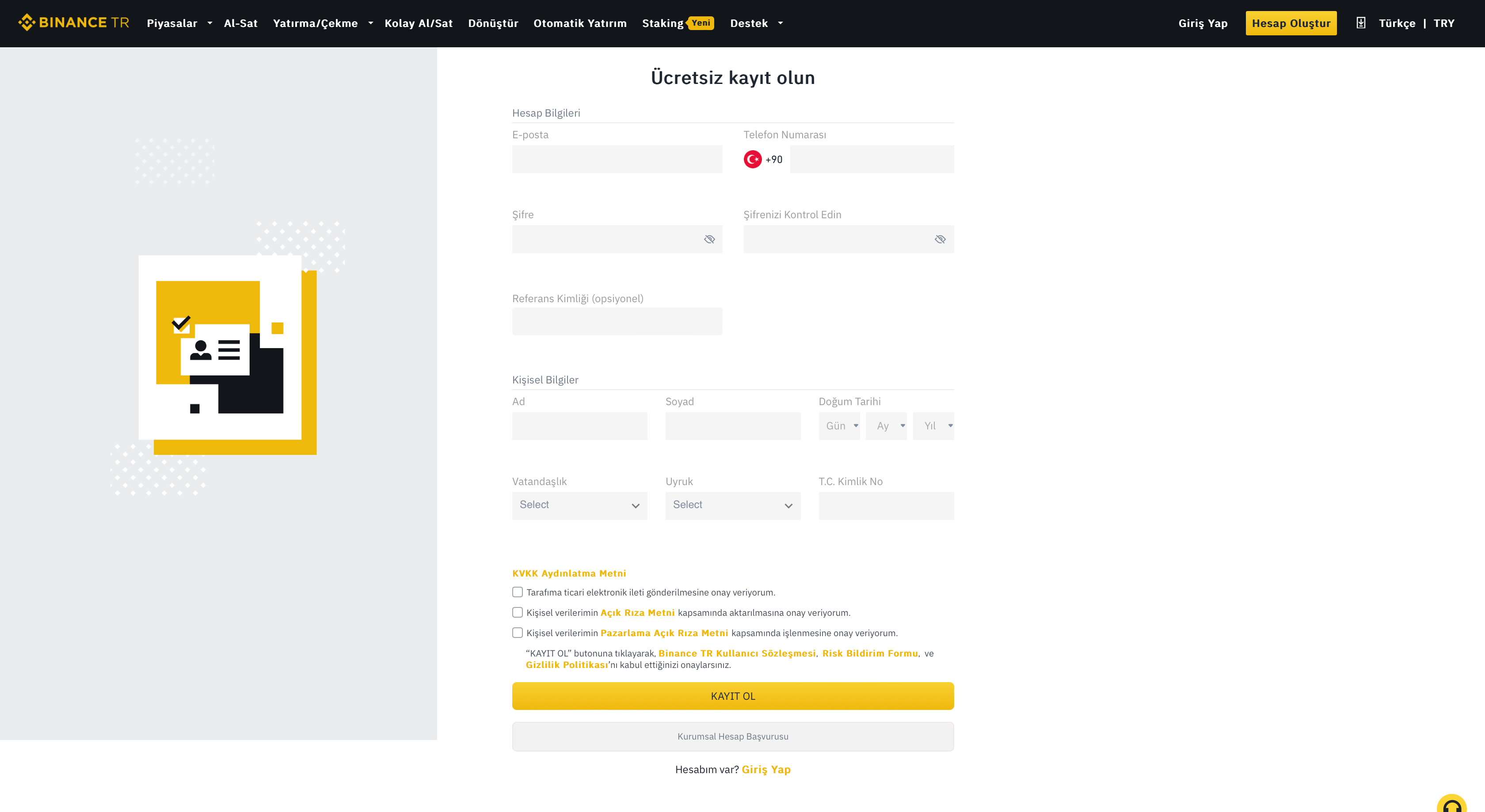Toggle visibility in Şifrenizi Kontrol Edin field
The height and width of the screenshot is (812, 1485).
[x=940, y=239]
